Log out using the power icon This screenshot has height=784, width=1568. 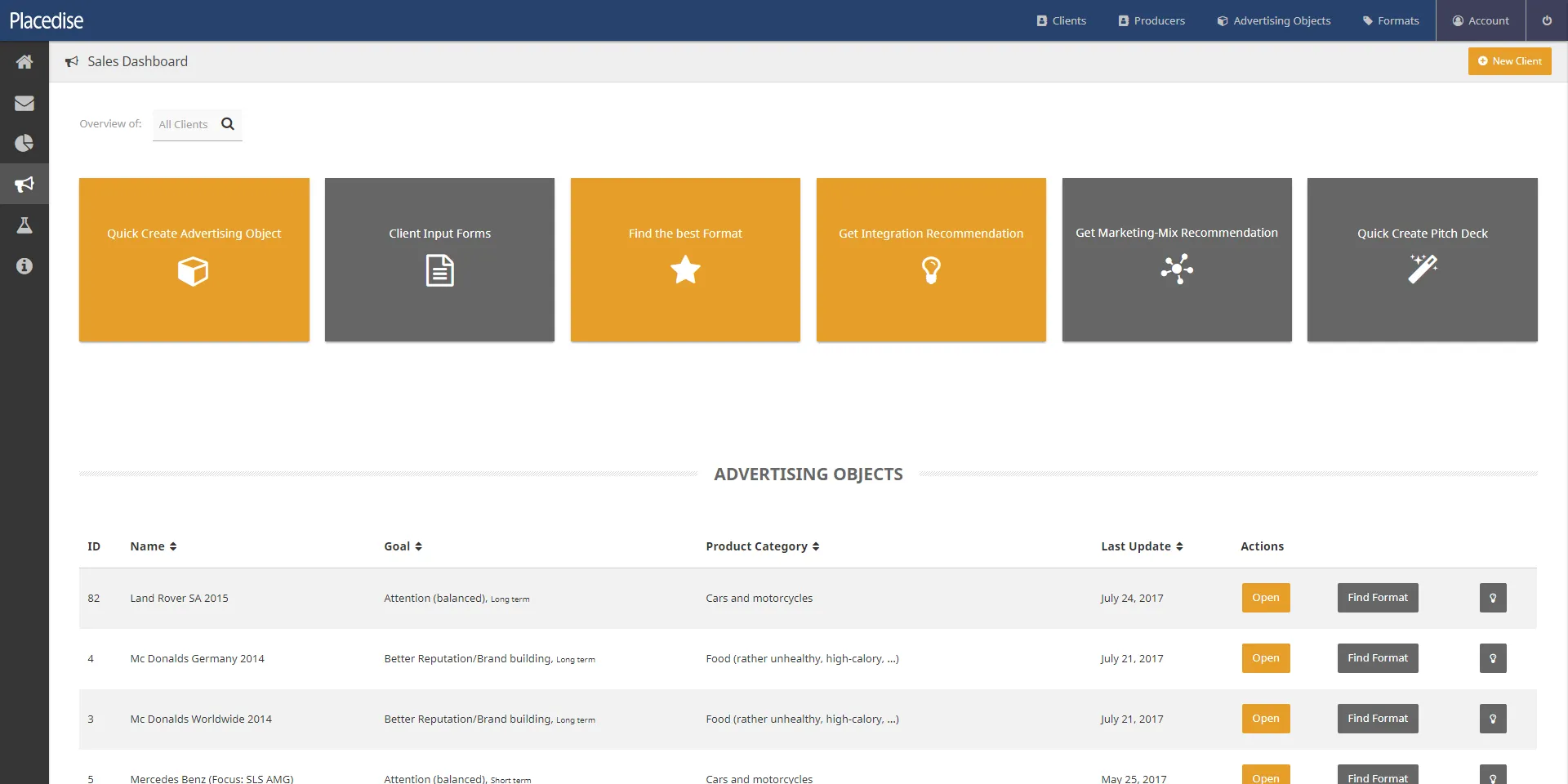1547,20
